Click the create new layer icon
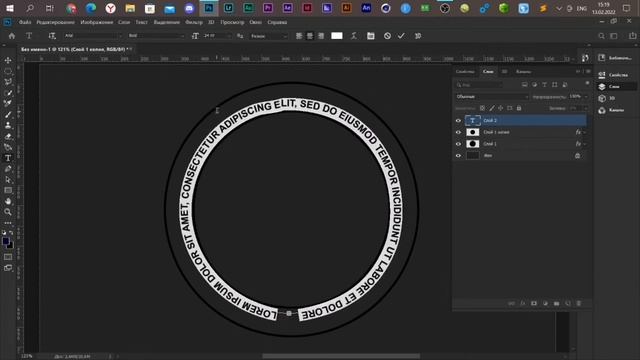 pyautogui.click(x=568, y=303)
